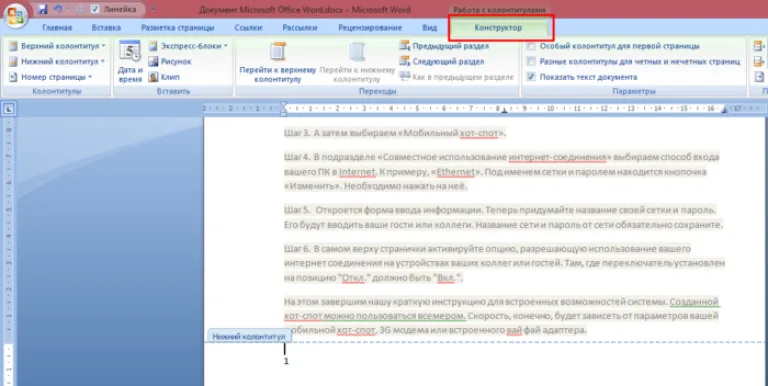Screen dimensions: 768x386
Task: Uncheck Показать текст документа
Action: point(531,77)
